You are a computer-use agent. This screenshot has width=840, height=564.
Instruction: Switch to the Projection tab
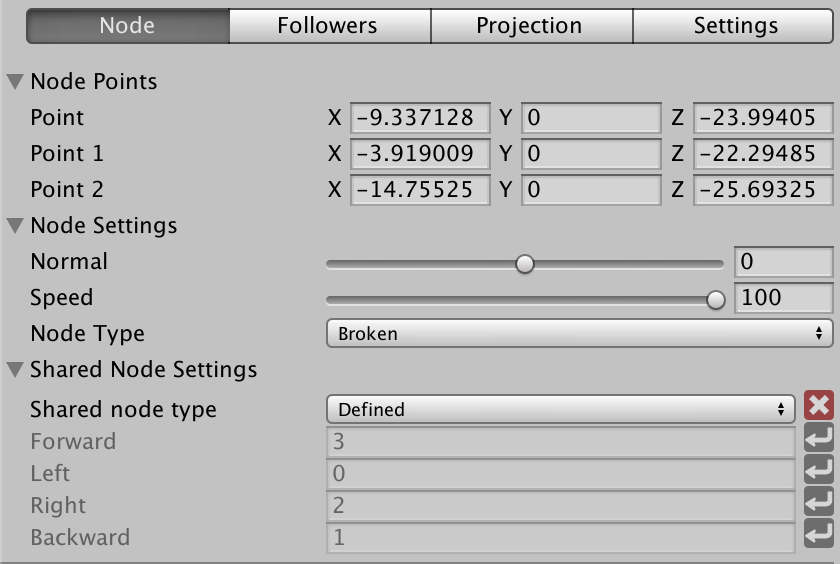point(531,25)
